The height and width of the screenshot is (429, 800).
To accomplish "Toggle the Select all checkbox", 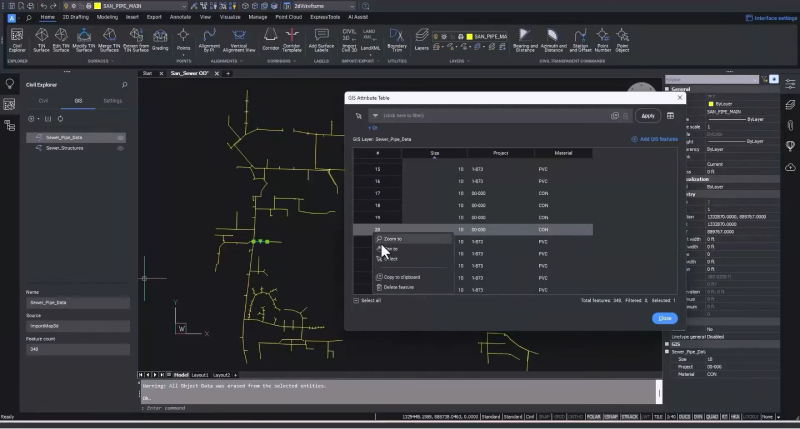I will coord(356,300).
